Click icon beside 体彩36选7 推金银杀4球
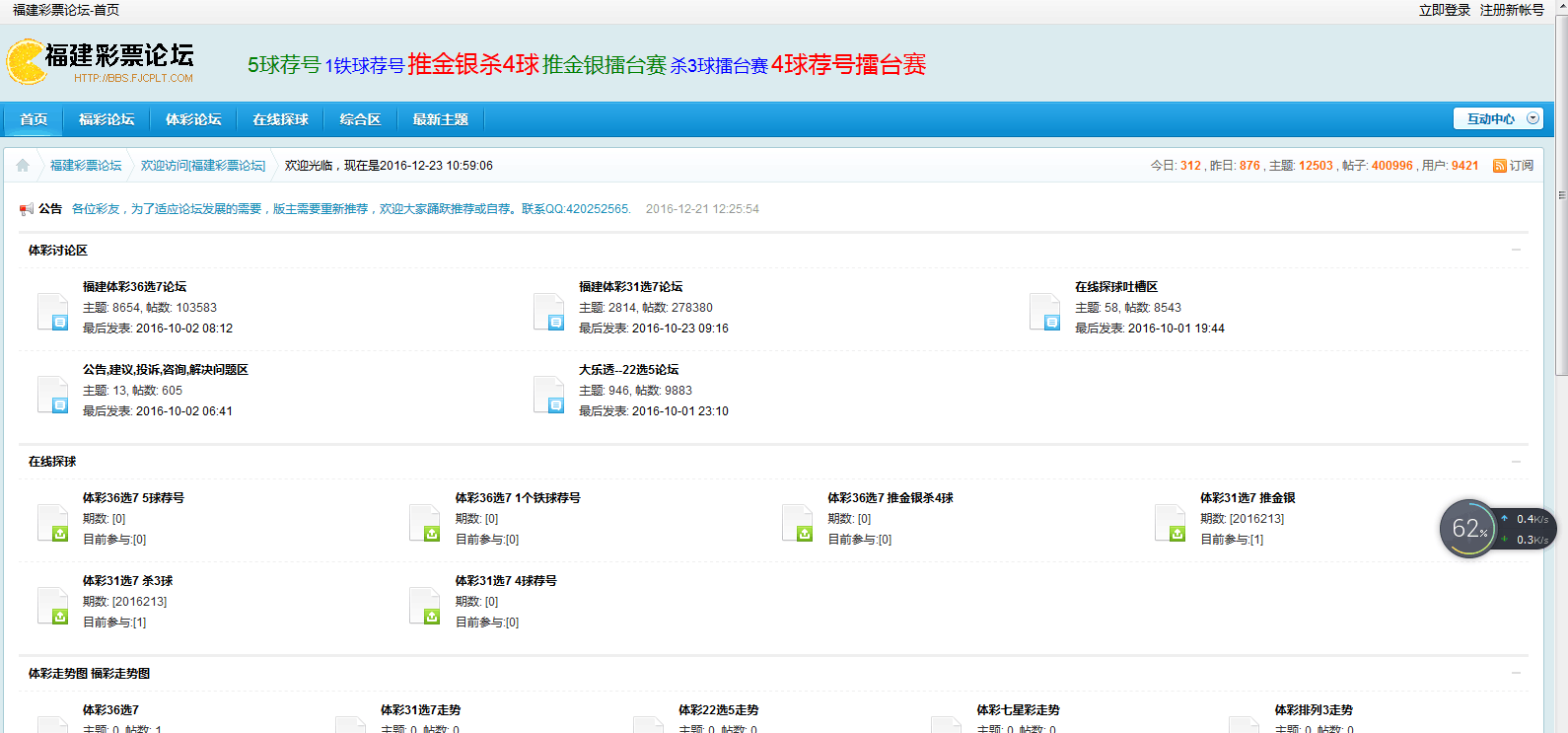1568x733 pixels. click(x=798, y=523)
